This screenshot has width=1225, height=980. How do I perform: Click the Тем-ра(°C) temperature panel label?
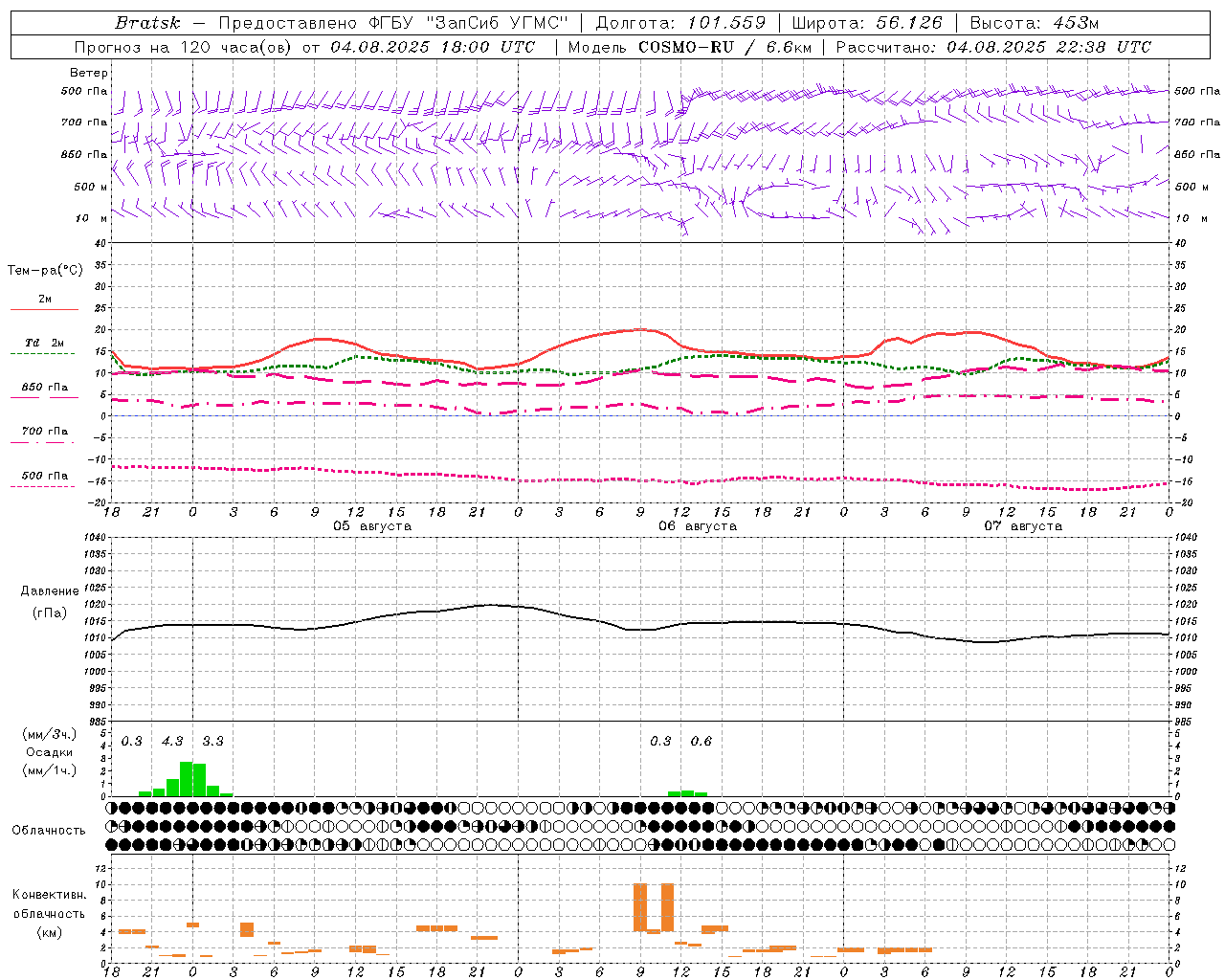pyautogui.click(x=45, y=271)
